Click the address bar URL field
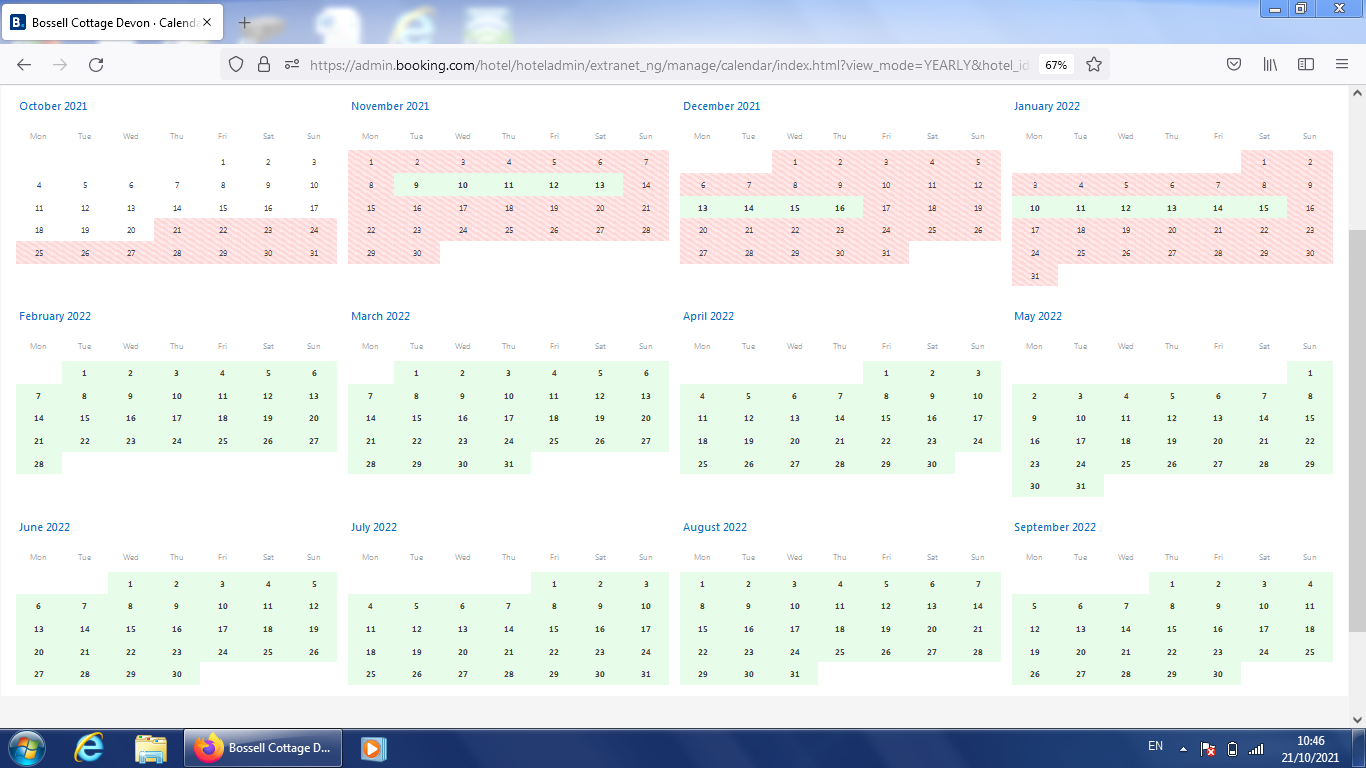1366x768 pixels. tap(660, 64)
